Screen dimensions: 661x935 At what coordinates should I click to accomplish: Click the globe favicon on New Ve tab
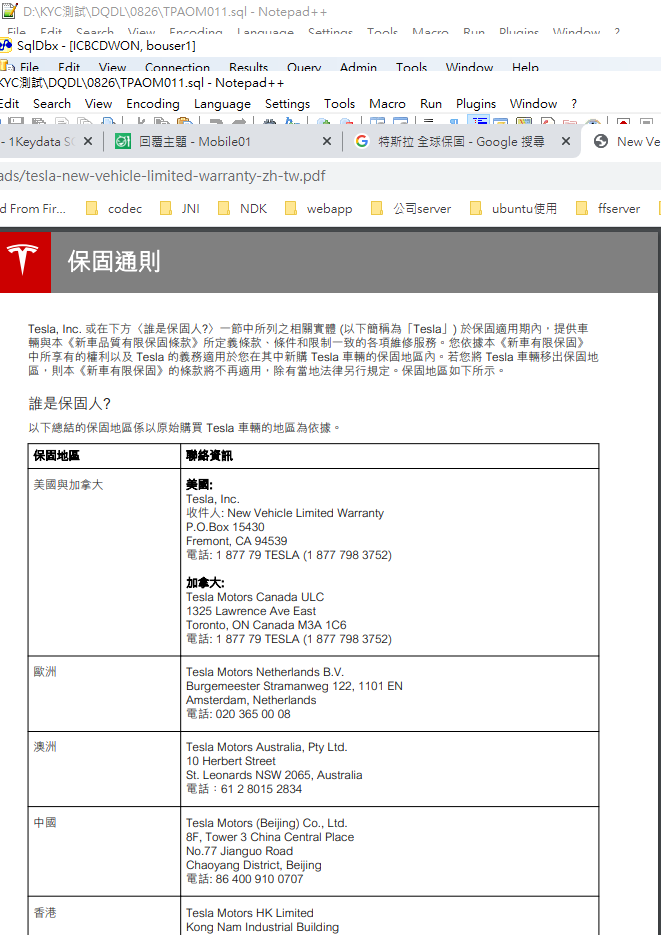[601, 141]
